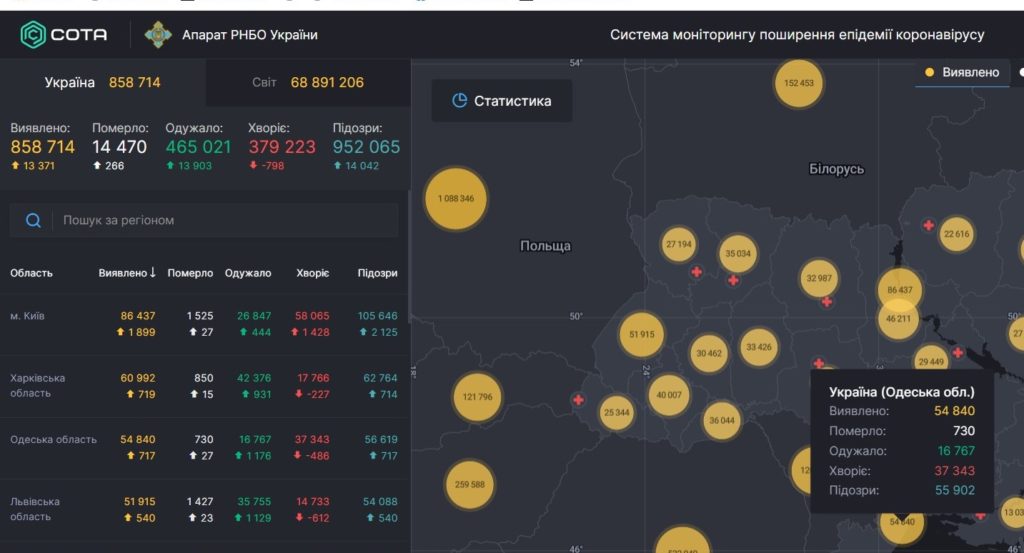Click the Пошук за регіоном search field

click(204, 221)
